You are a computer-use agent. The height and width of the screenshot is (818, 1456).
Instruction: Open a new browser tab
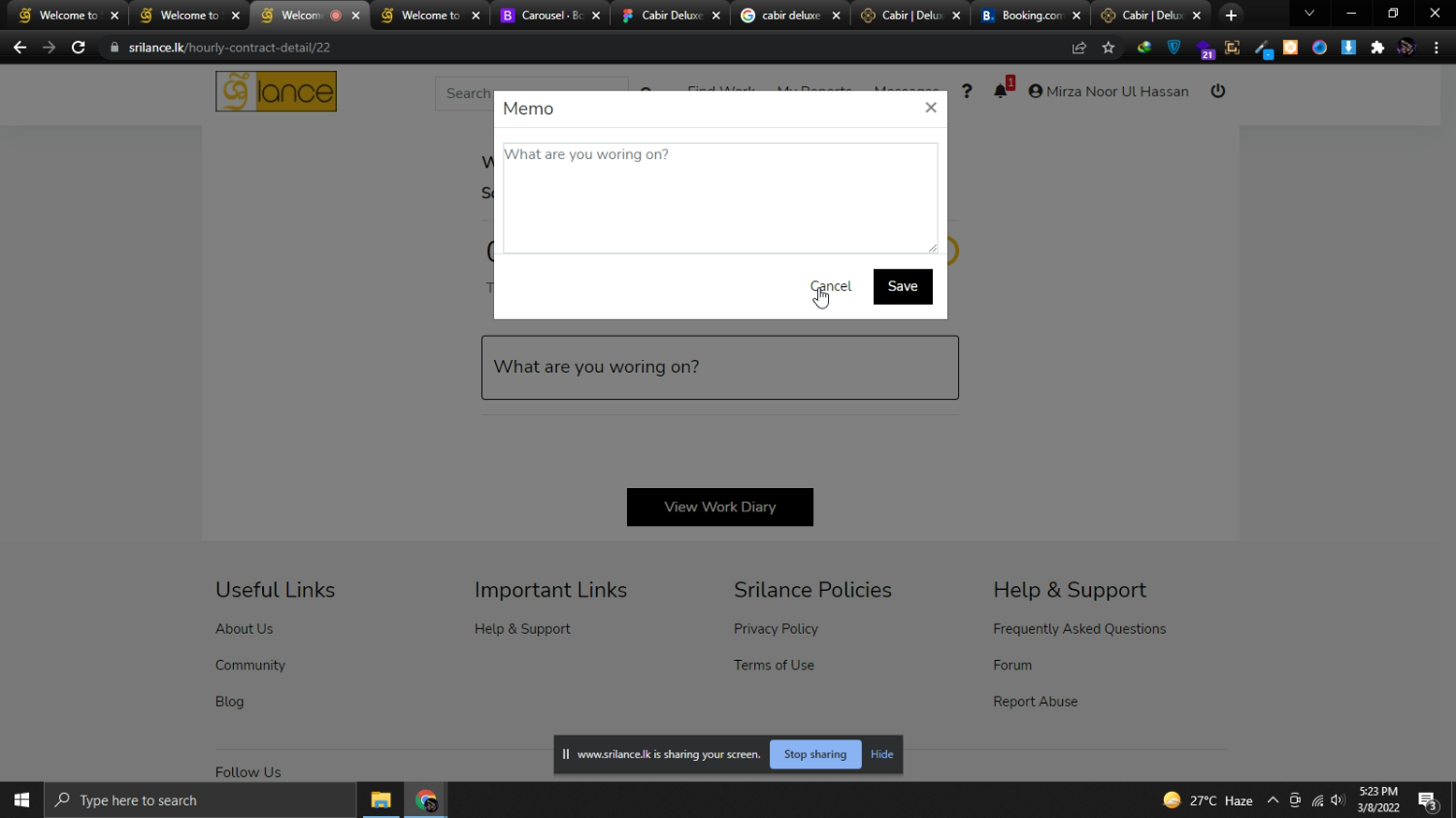click(1231, 16)
